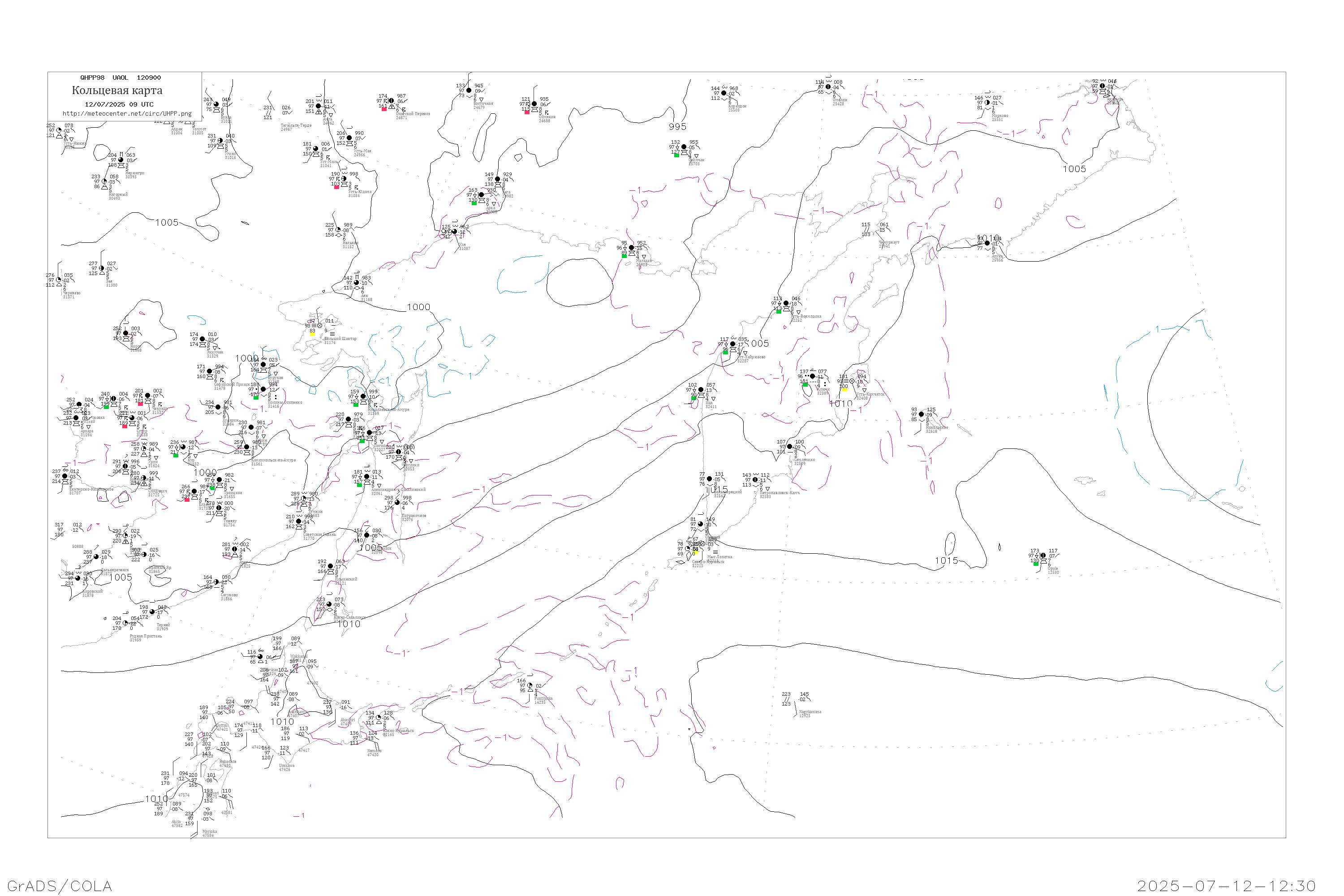Click the Николаевск-на-Амуре station circle

(x=363, y=396)
